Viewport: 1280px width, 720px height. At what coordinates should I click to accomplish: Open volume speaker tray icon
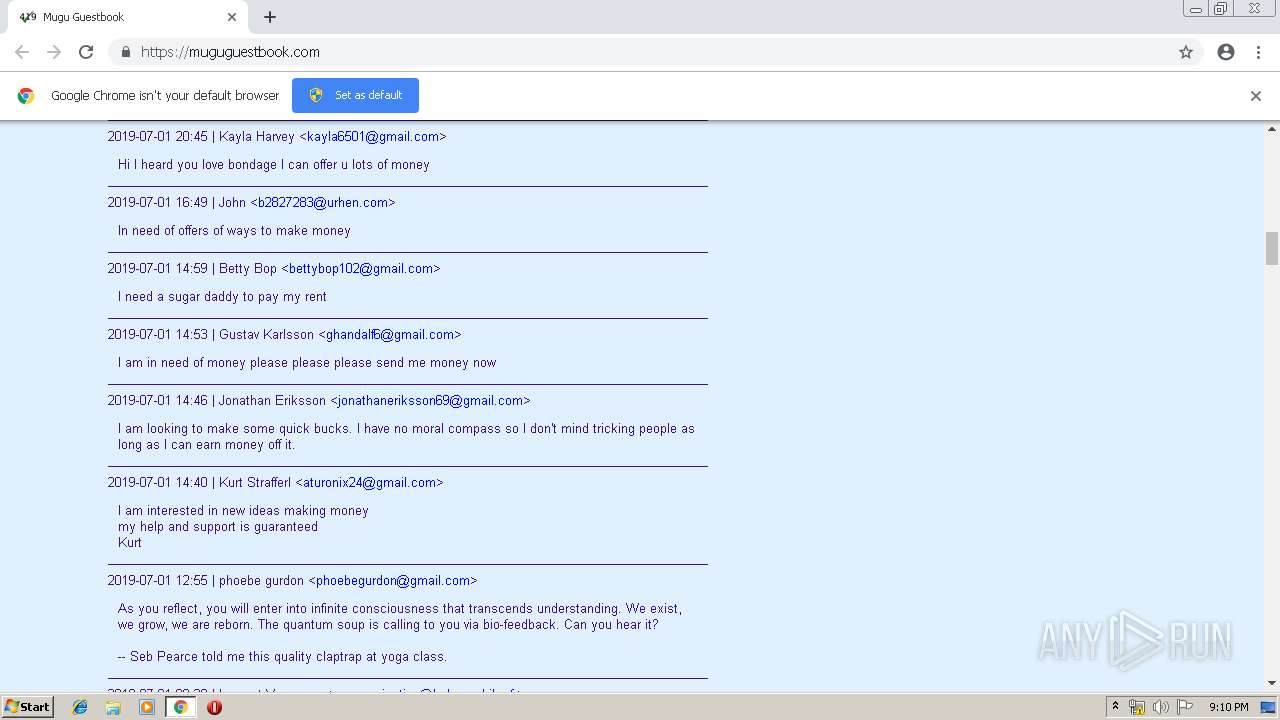[x=1161, y=707]
